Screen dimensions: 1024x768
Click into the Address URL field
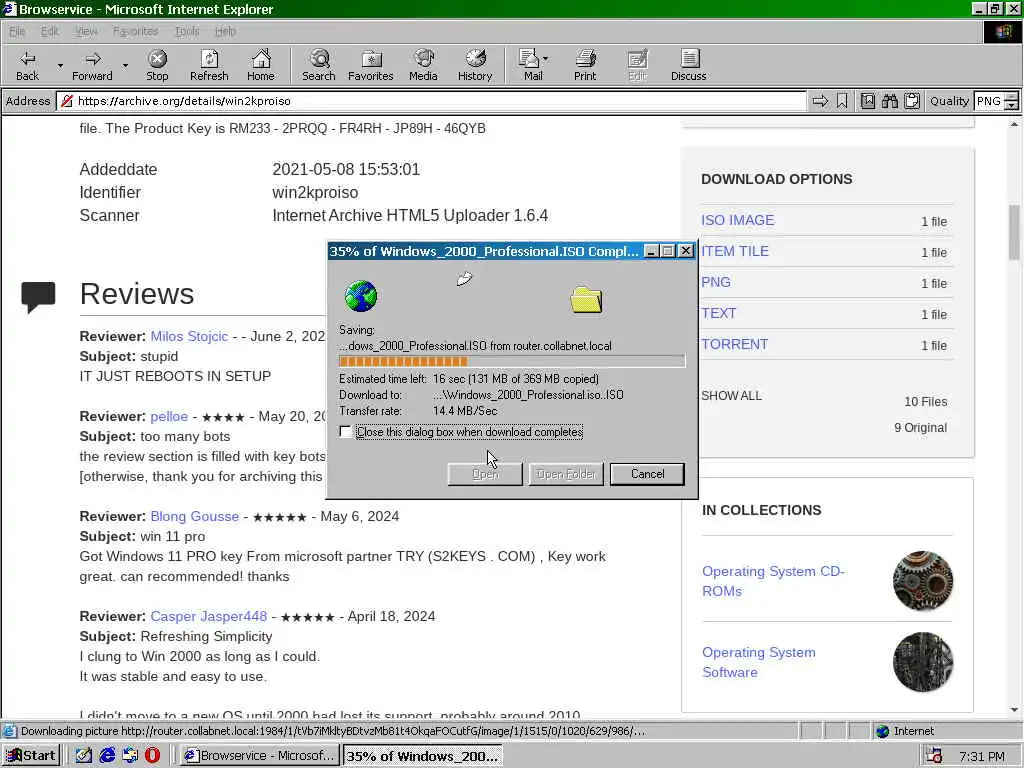[431, 101]
